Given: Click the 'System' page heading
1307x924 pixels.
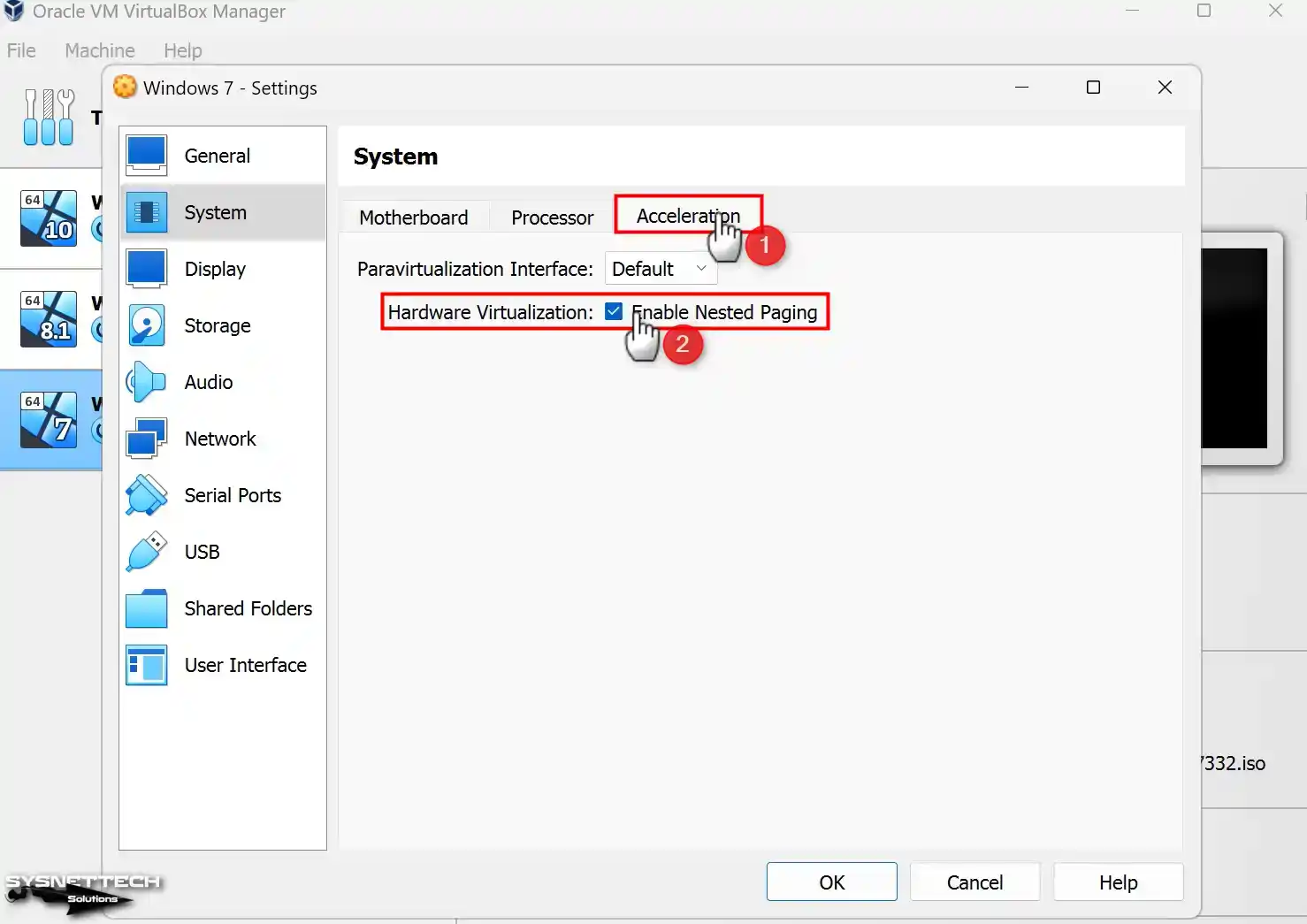Looking at the screenshot, I should tap(395, 157).
